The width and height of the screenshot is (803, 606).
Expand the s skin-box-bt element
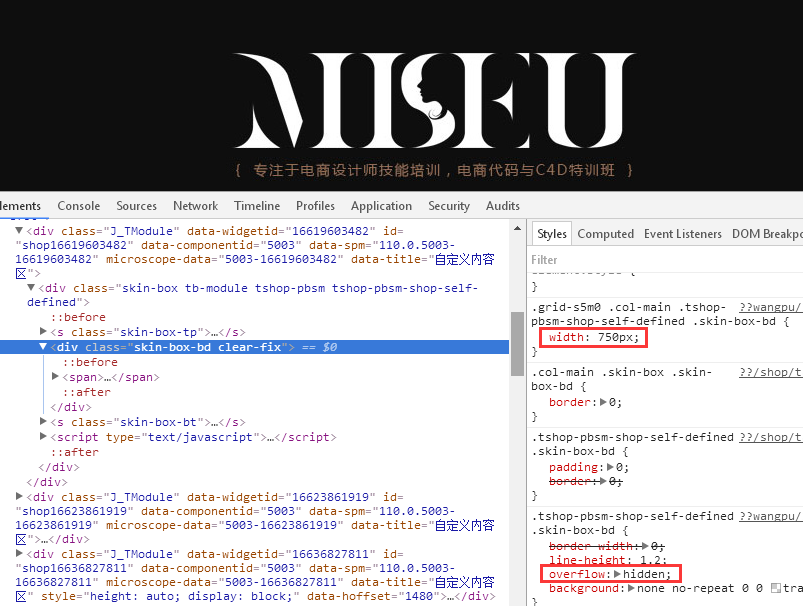(x=44, y=421)
